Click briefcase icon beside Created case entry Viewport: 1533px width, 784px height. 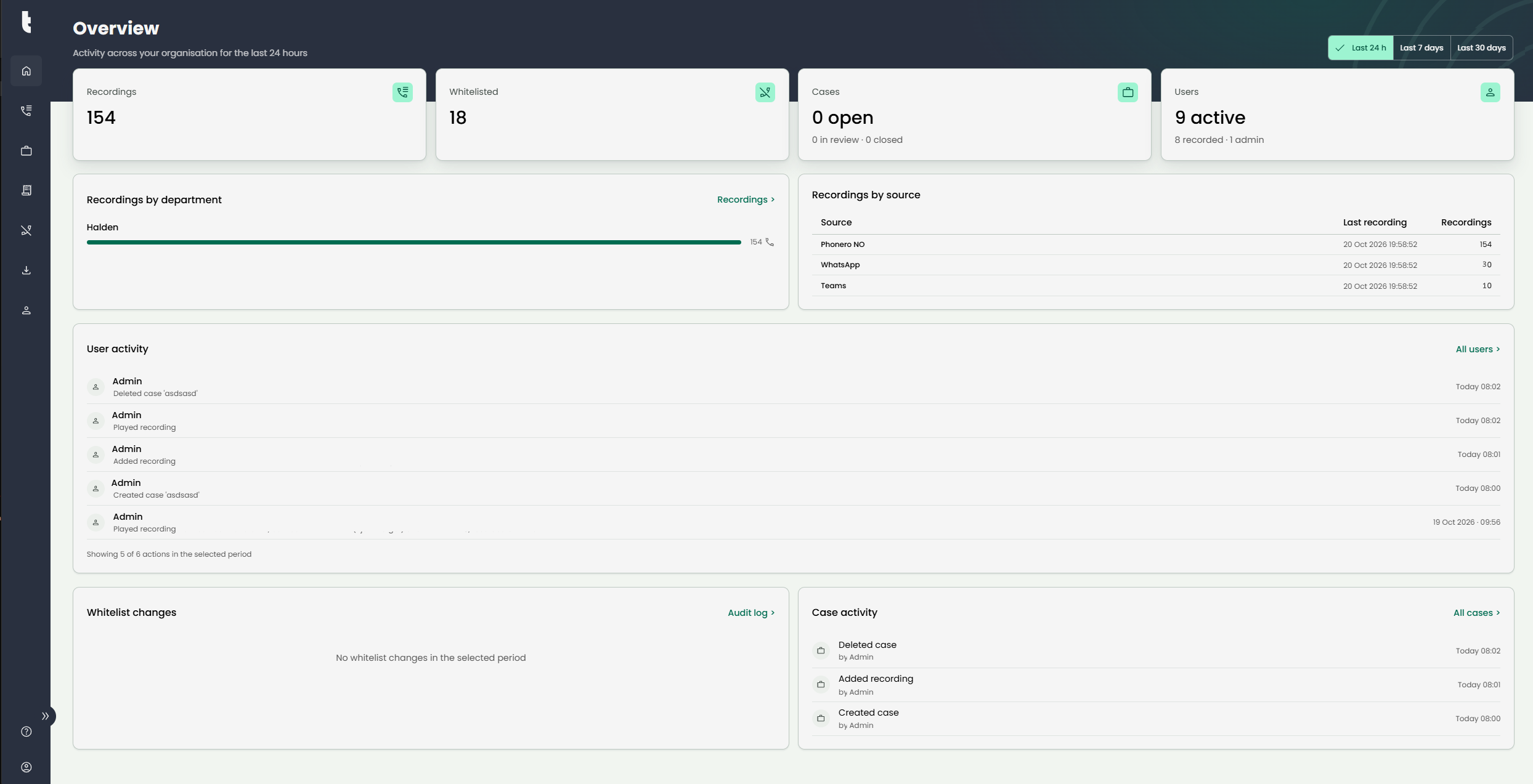(x=821, y=718)
